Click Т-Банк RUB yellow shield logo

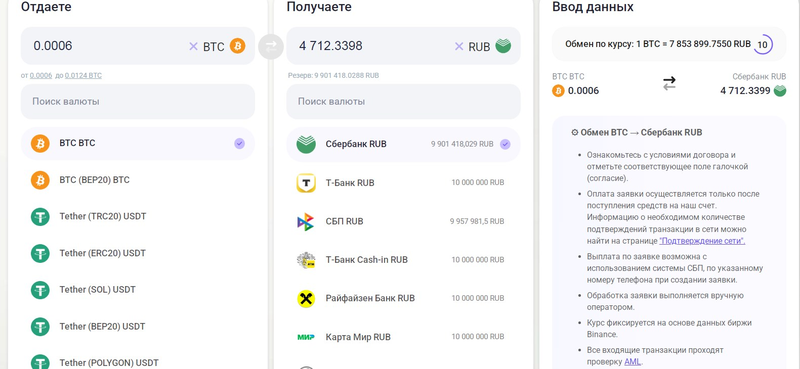tap(306, 183)
